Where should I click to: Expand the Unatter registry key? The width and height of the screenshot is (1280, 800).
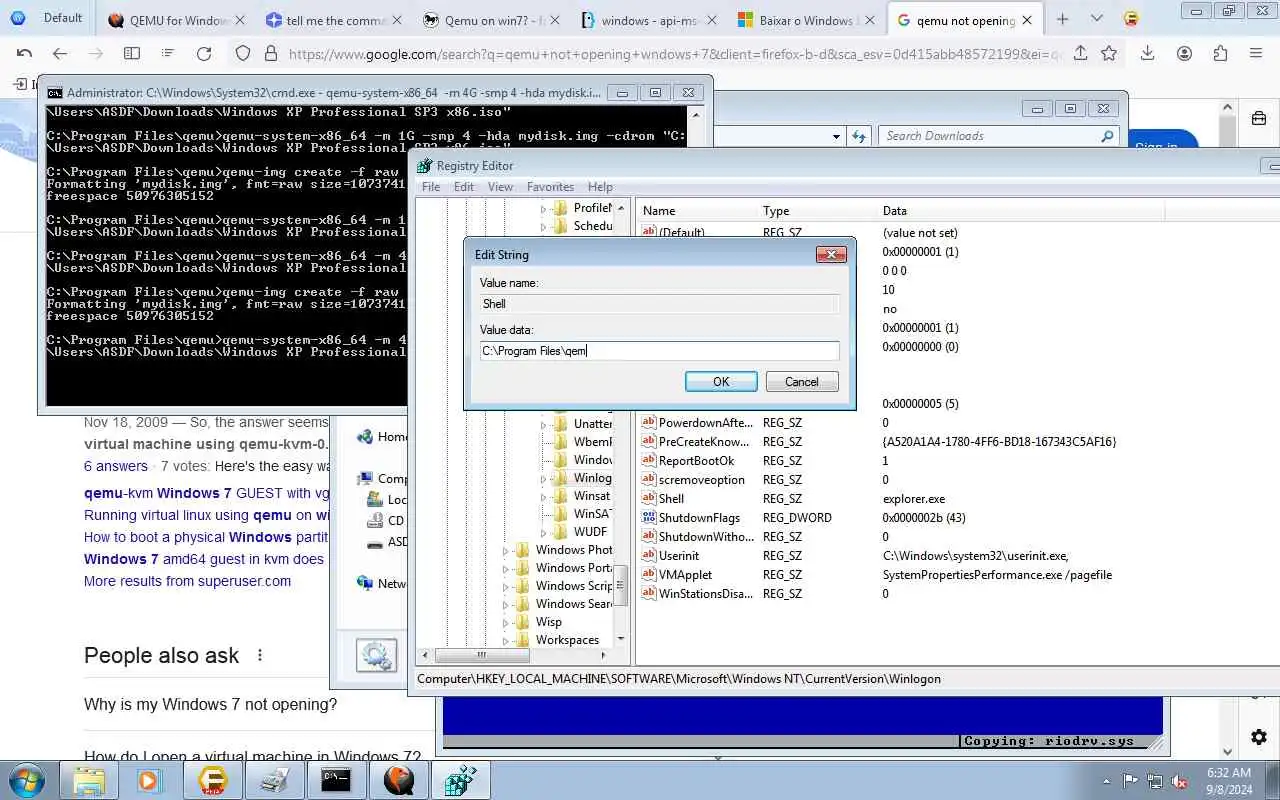[544, 425]
